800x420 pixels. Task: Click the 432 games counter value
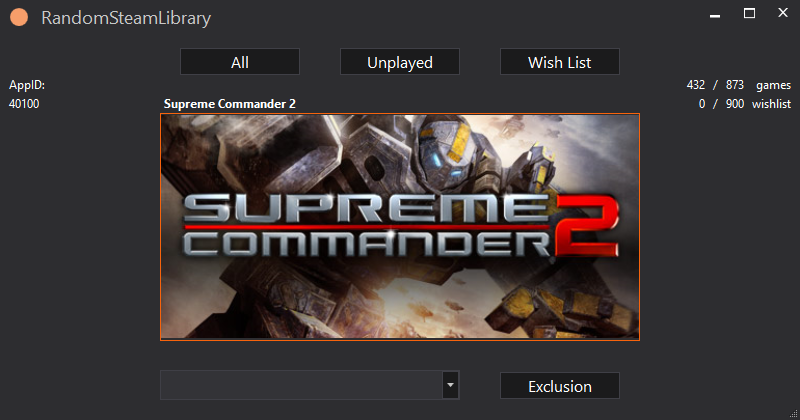[x=696, y=86]
